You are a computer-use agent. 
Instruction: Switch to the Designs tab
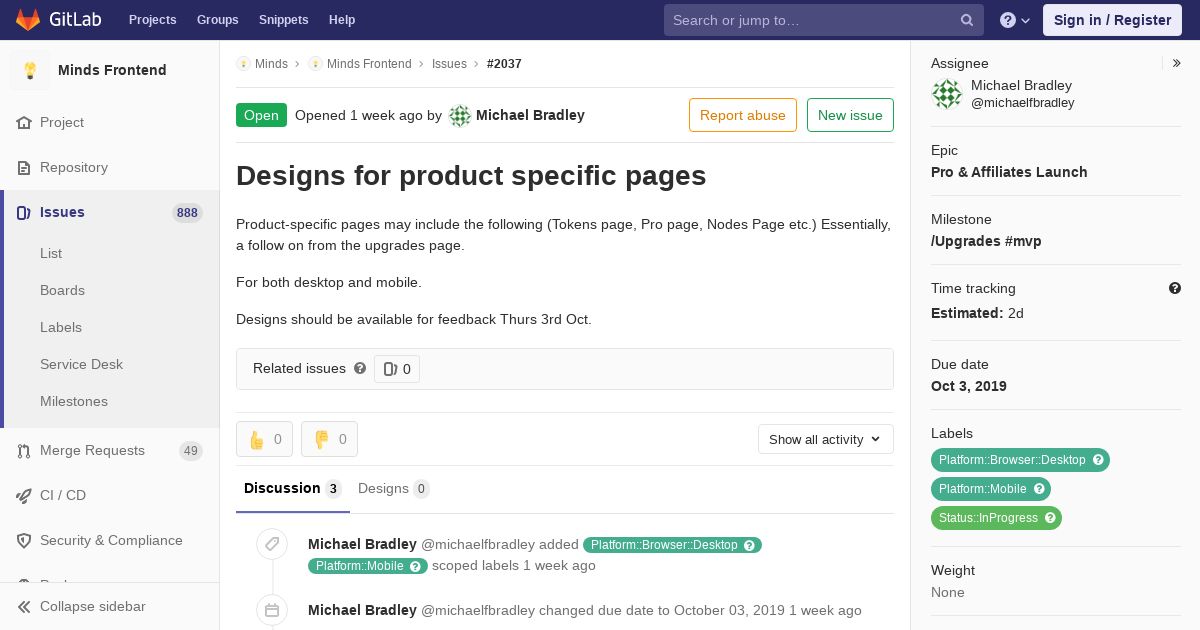(393, 488)
